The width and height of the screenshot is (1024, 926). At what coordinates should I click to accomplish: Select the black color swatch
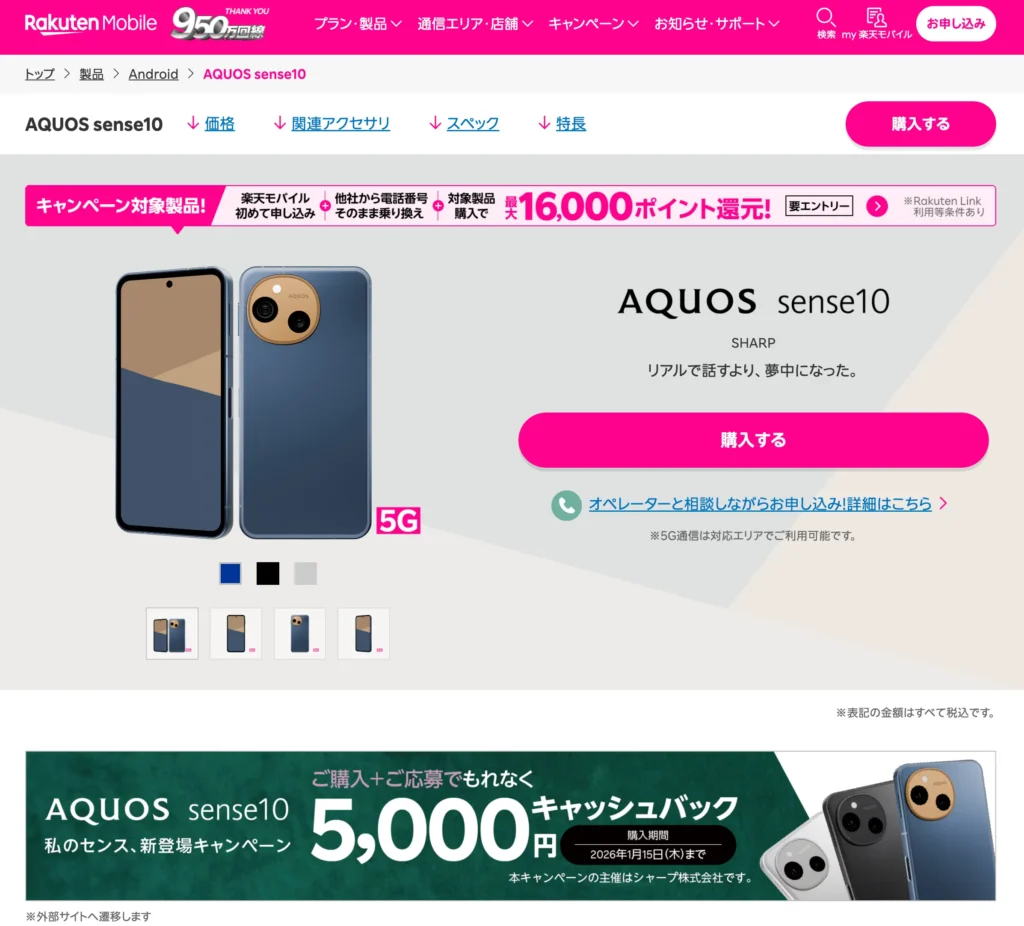coord(268,573)
